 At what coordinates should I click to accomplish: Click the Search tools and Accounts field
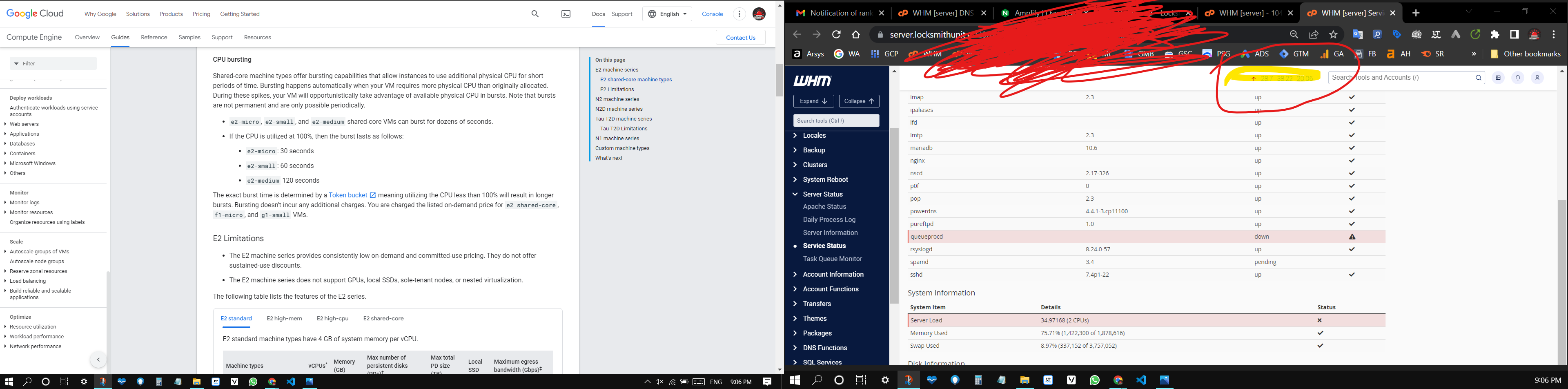1400,78
